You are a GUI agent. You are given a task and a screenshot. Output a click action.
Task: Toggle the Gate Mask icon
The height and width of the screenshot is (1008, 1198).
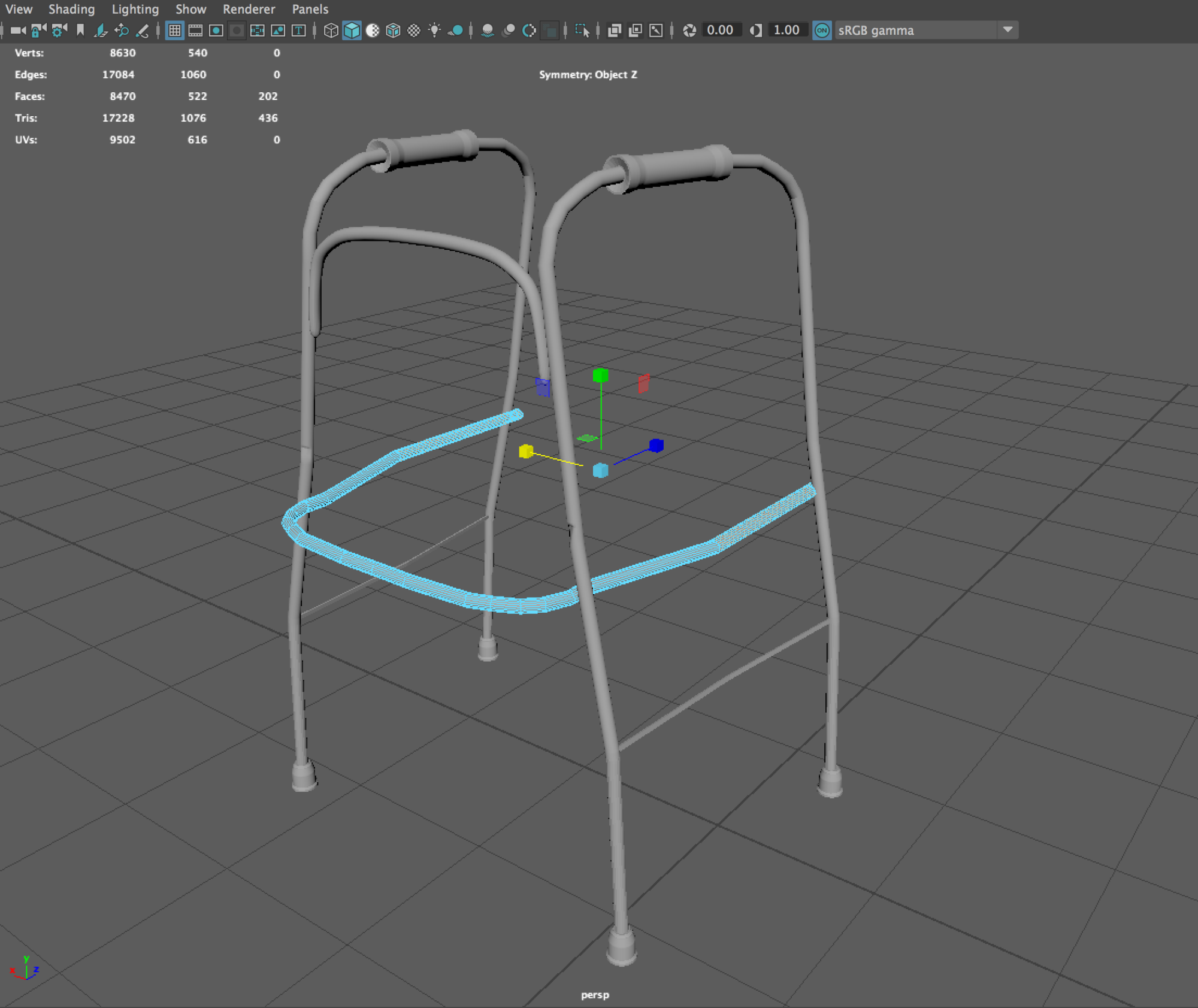tap(237, 30)
